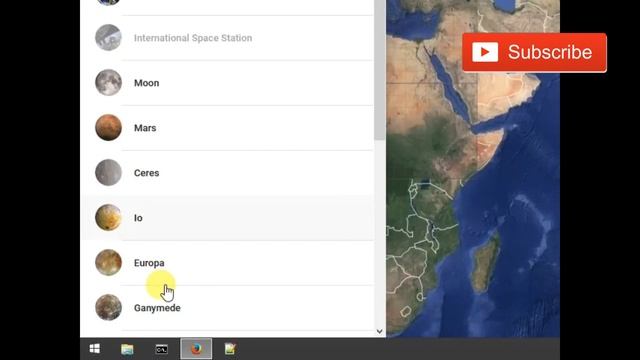The image size is (640, 360).
Task: Select International Space Station text
Action: pyautogui.click(x=193, y=38)
